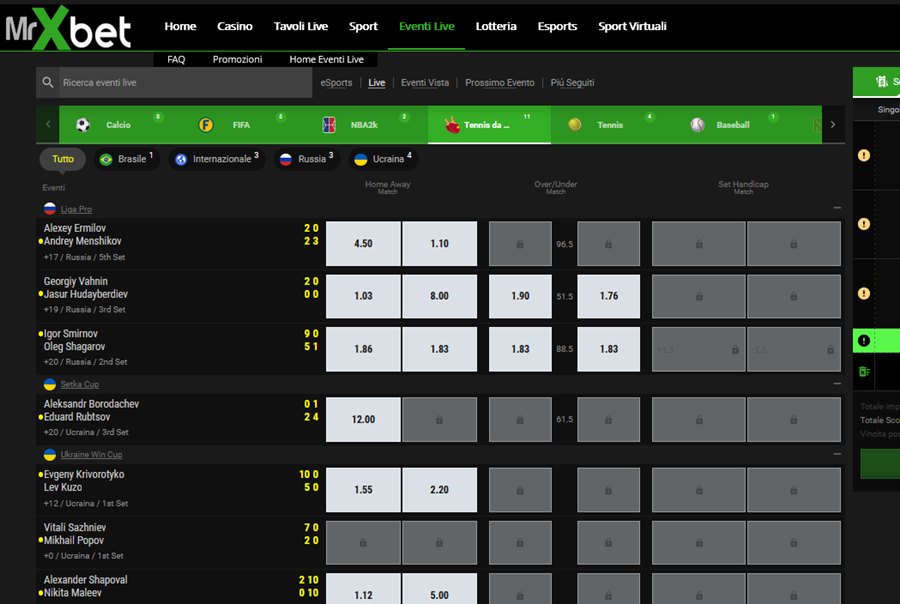Click the Brasile flag icon
This screenshot has height=604, width=900.
coord(106,160)
